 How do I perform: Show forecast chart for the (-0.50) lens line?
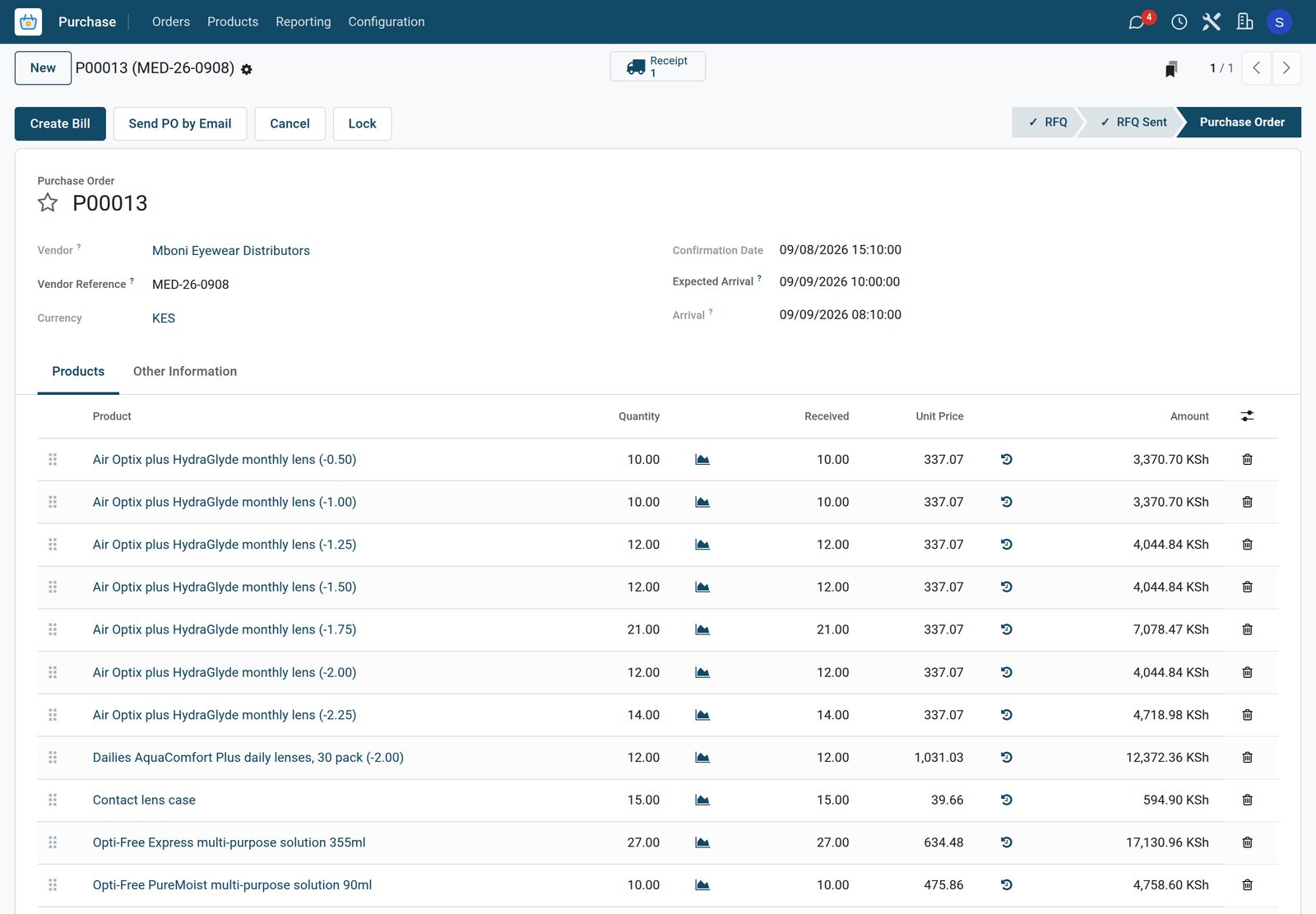(x=702, y=459)
